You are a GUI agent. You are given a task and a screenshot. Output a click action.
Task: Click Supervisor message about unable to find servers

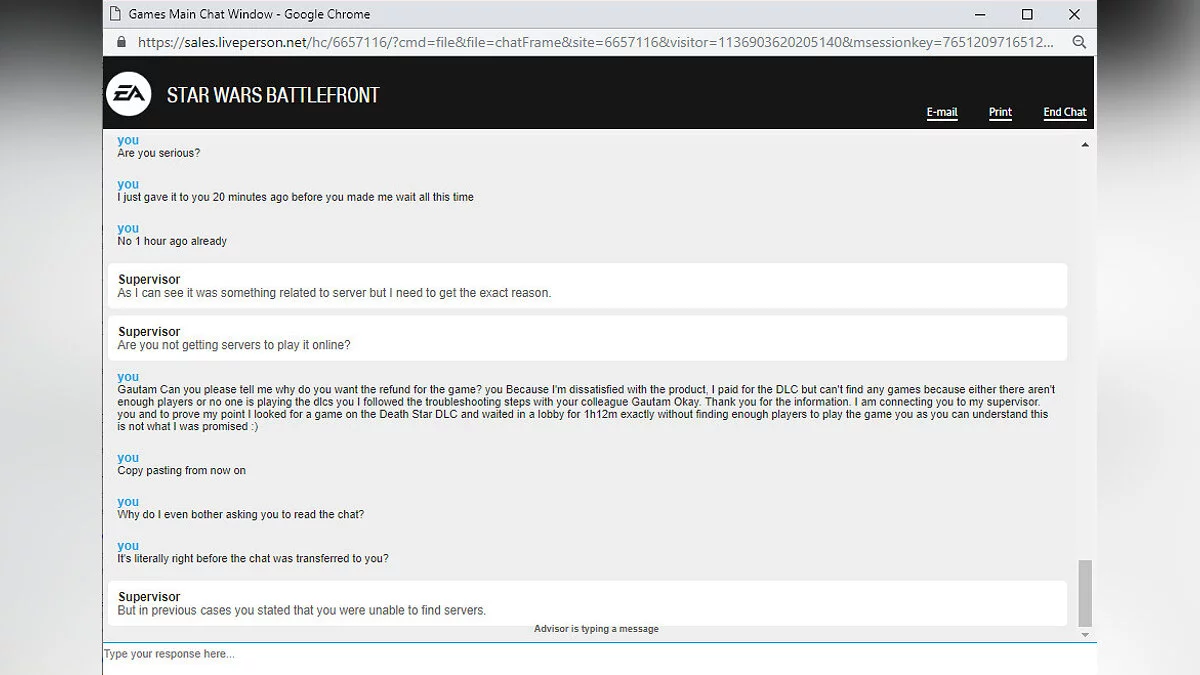pyautogui.click(x=302, y=610)
